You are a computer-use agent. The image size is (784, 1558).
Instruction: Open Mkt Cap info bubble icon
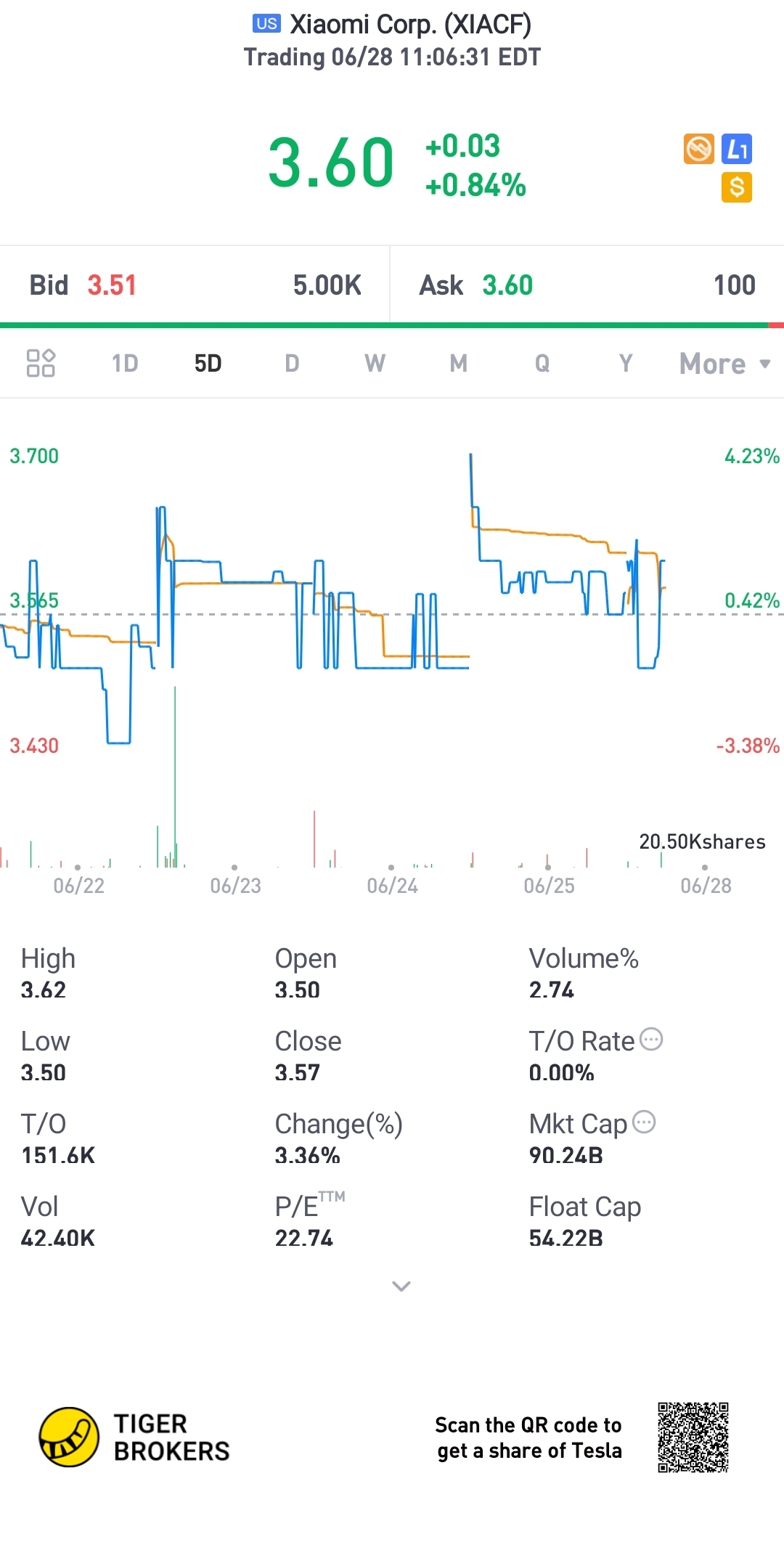(x=644, y=1122)
